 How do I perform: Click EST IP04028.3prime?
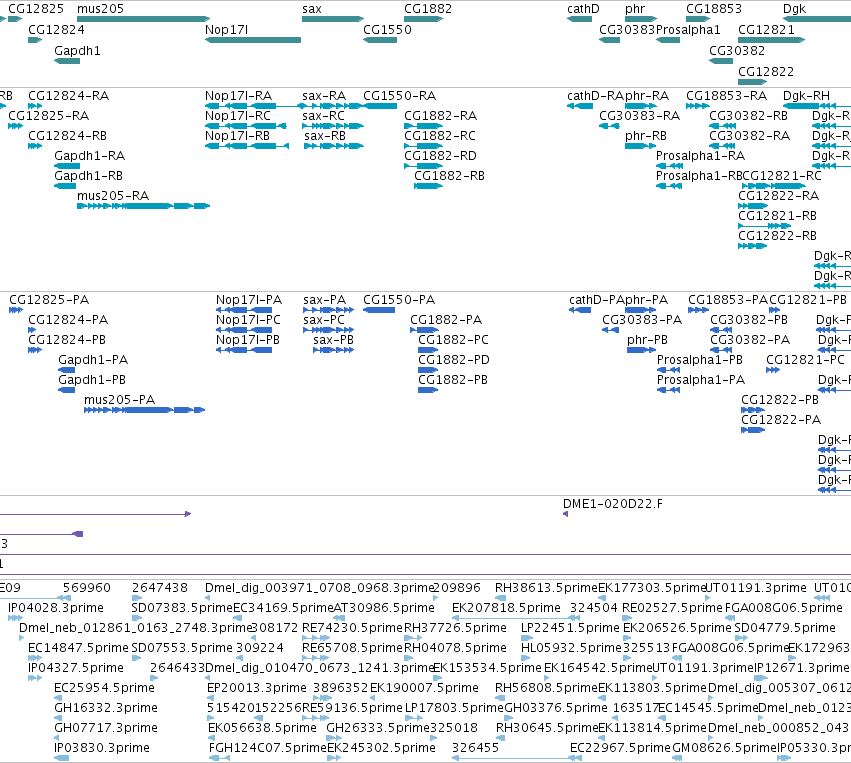click(55, 607)
